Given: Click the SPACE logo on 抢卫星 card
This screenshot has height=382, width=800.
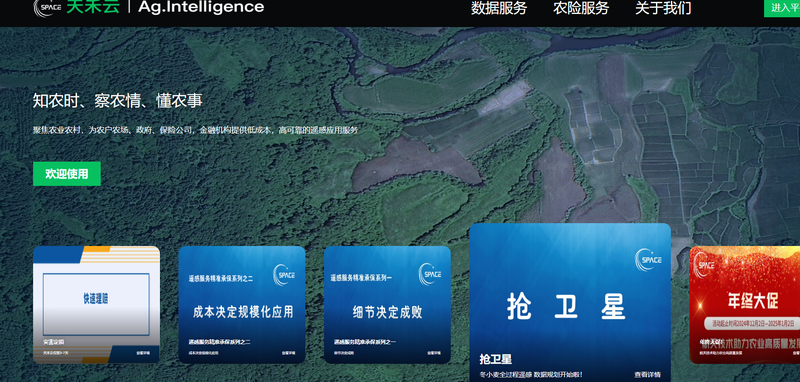Looking at the screenshot, I should (648, 260).
